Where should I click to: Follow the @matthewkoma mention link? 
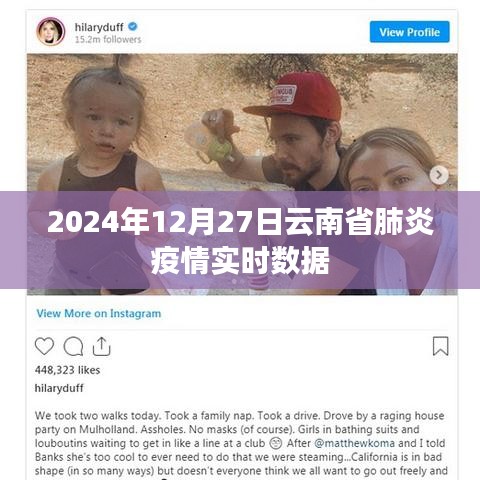click(354, 443)
